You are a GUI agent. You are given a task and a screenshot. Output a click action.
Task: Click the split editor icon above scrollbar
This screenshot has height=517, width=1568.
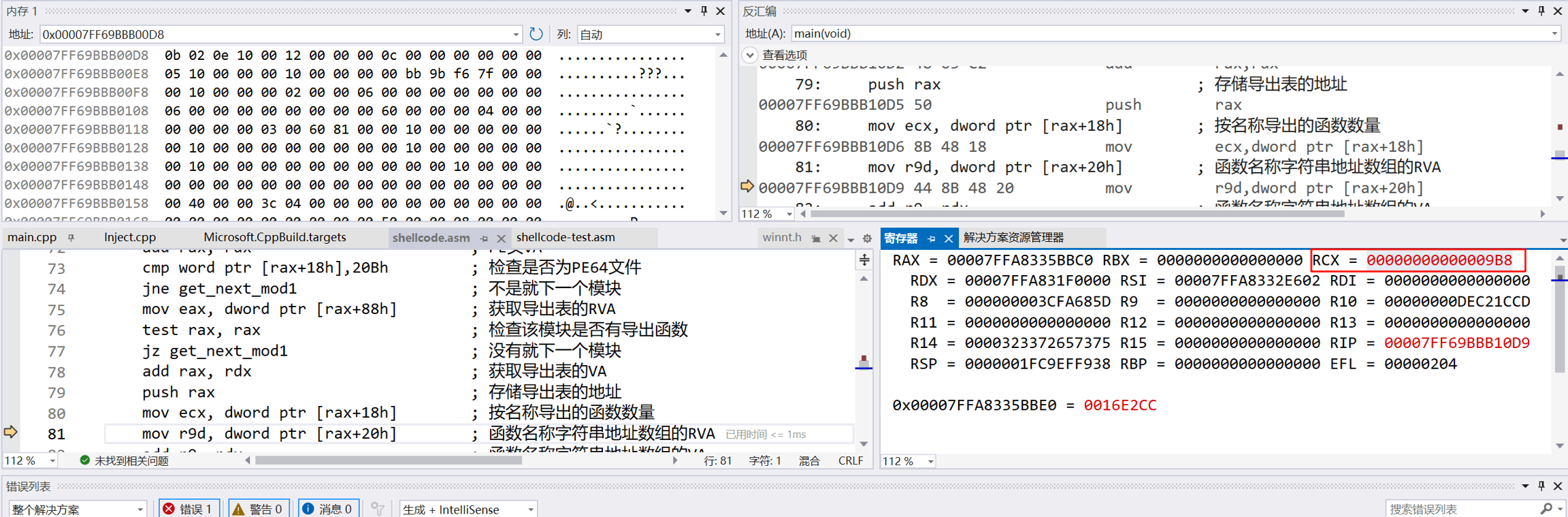point(864,260)
